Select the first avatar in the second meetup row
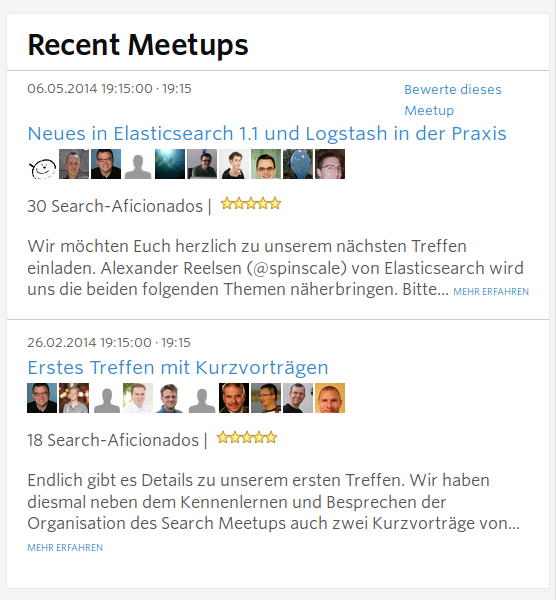556x600 pixels. pos(42,398)
